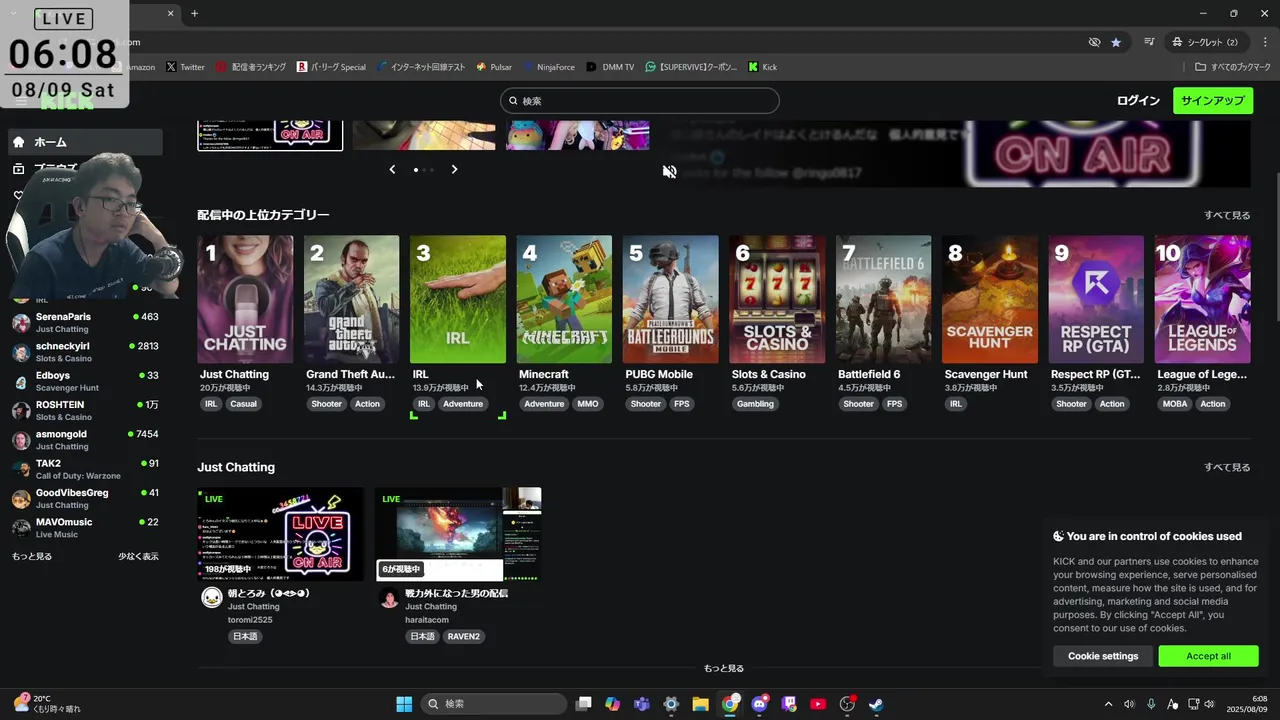Open Windows Start menu

pyautogui.click(x=404, y=704)
